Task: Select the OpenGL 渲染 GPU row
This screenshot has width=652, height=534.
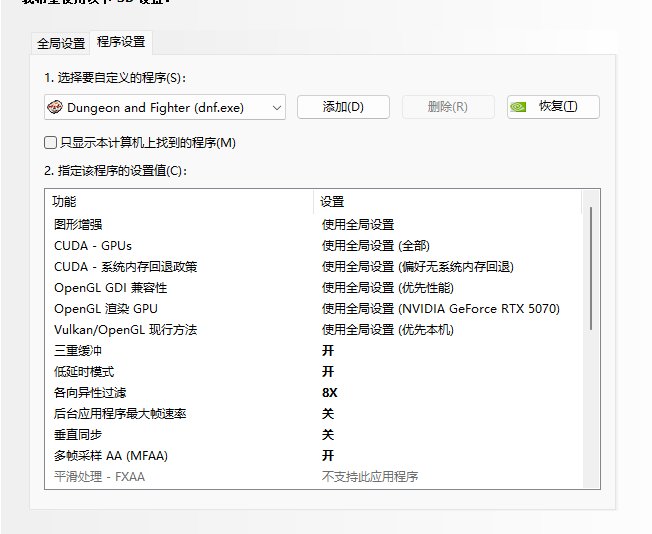Action: 314,309
